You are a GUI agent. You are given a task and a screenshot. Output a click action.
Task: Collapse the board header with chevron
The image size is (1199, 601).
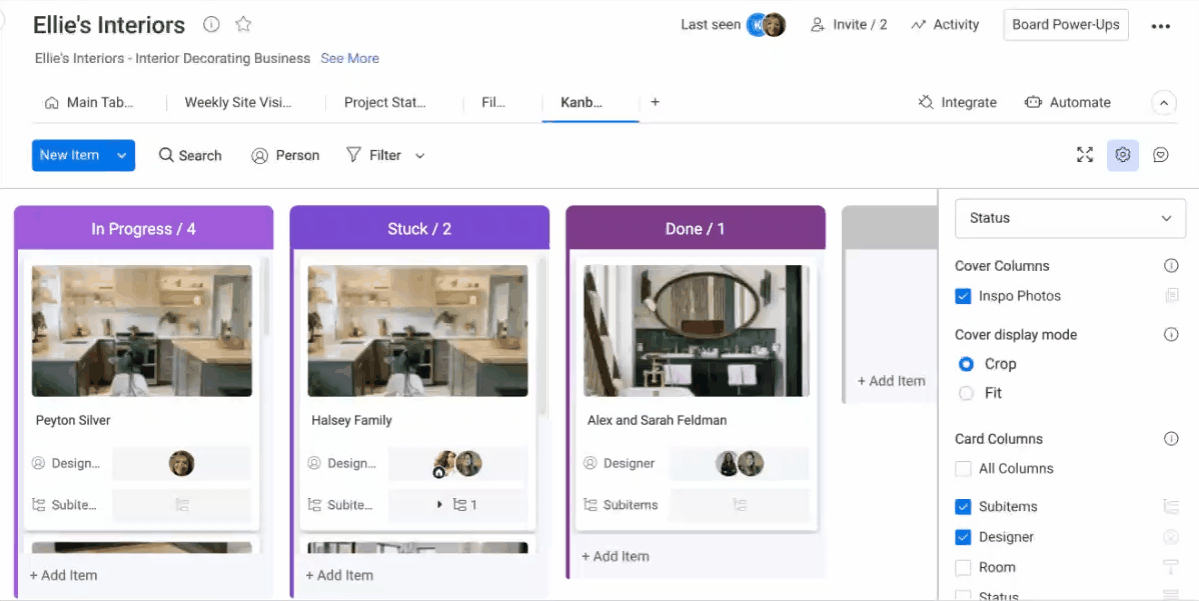tap(1164, 102)
